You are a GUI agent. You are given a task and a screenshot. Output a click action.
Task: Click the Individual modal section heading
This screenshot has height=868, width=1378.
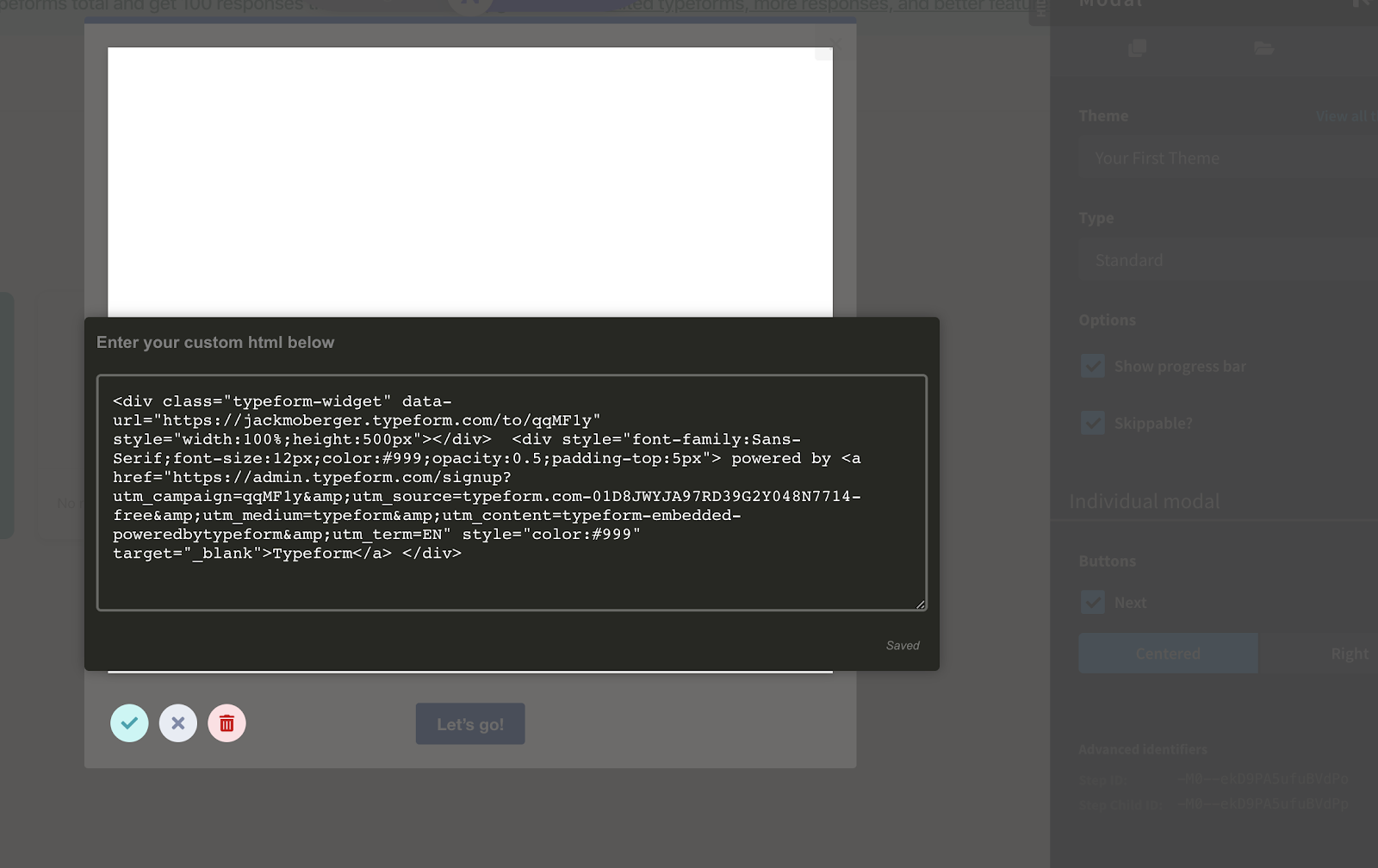pos(1144,501)
